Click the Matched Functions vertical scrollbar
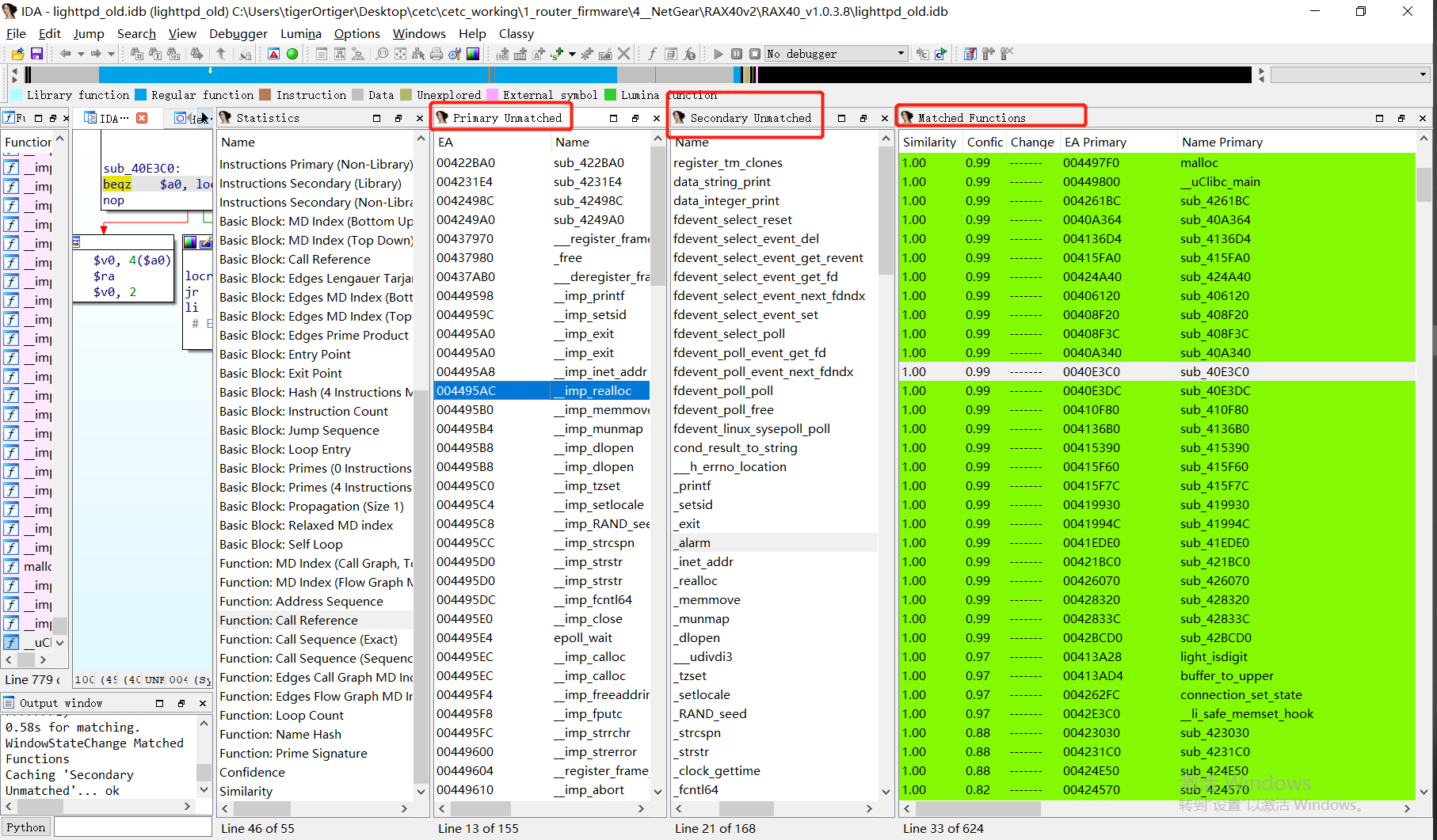Screen dimensions: 1437x840 tap(1424, 467)
